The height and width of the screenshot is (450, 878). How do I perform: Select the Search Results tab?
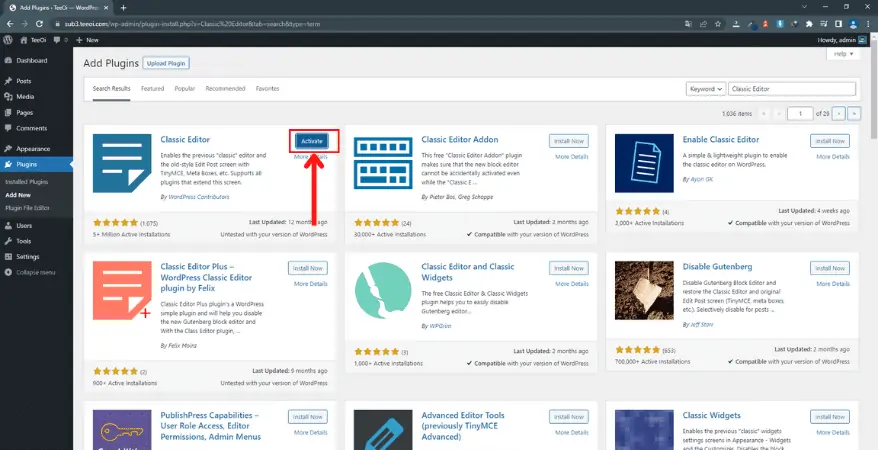pos(111,88)
